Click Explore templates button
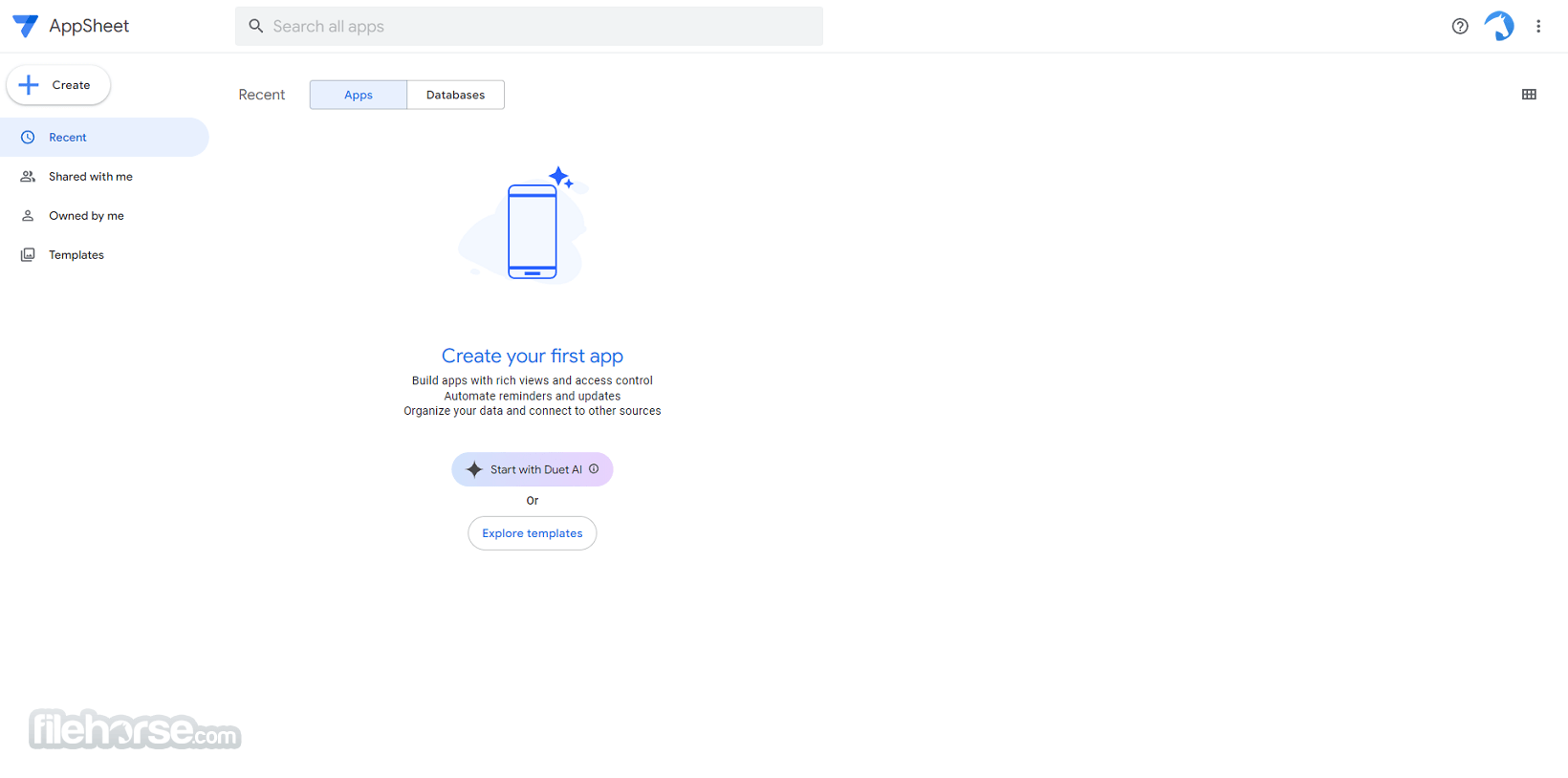Image resolution: width=1568 pixels, height=778 pixels. click(x=533, y=533)
